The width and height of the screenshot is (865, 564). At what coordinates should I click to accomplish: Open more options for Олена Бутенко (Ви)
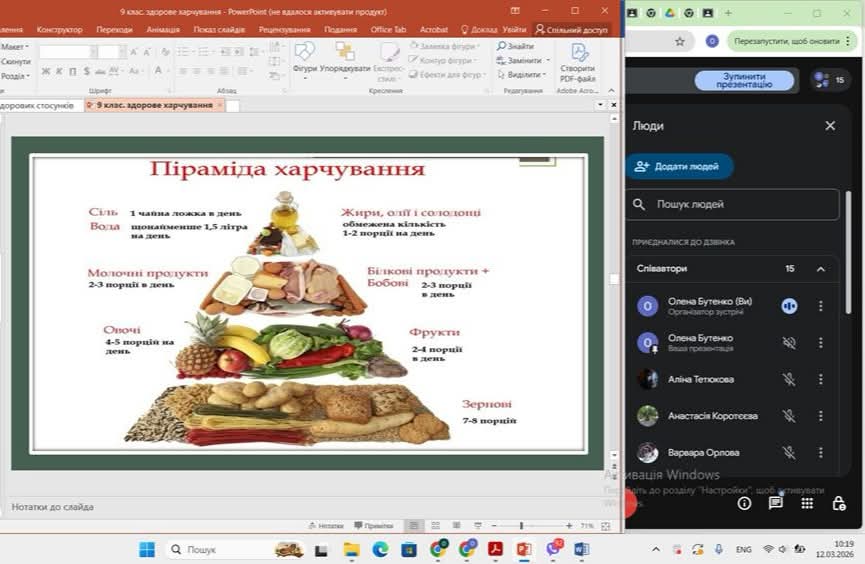[x=820, y=306]
